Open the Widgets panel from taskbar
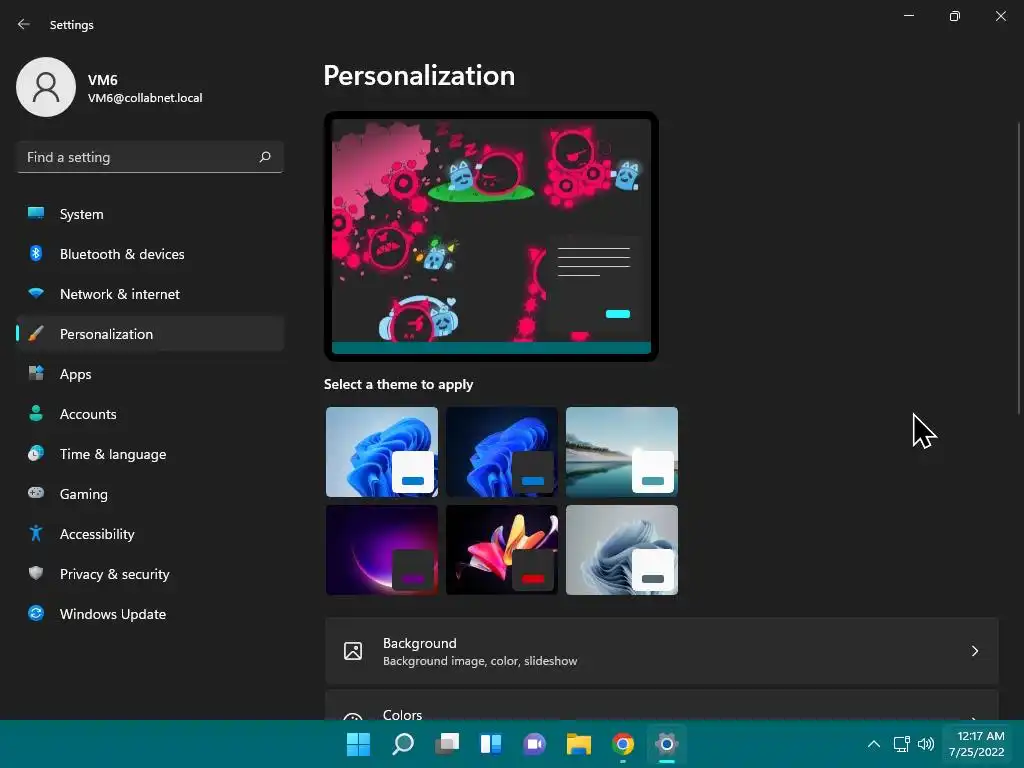This screenshot has height=768, width=1024. [x=490, y=744]
